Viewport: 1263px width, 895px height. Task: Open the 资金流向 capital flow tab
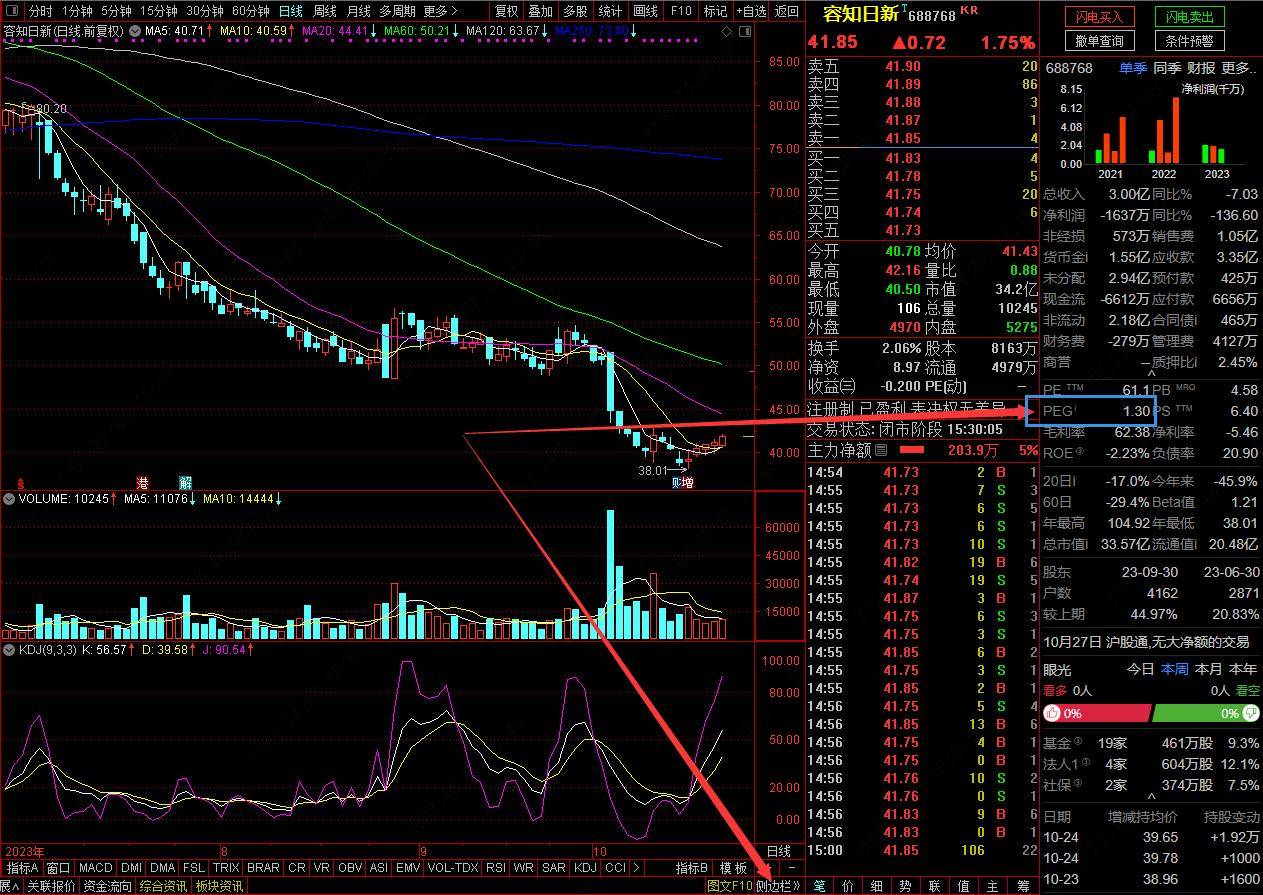pos(107,886)
